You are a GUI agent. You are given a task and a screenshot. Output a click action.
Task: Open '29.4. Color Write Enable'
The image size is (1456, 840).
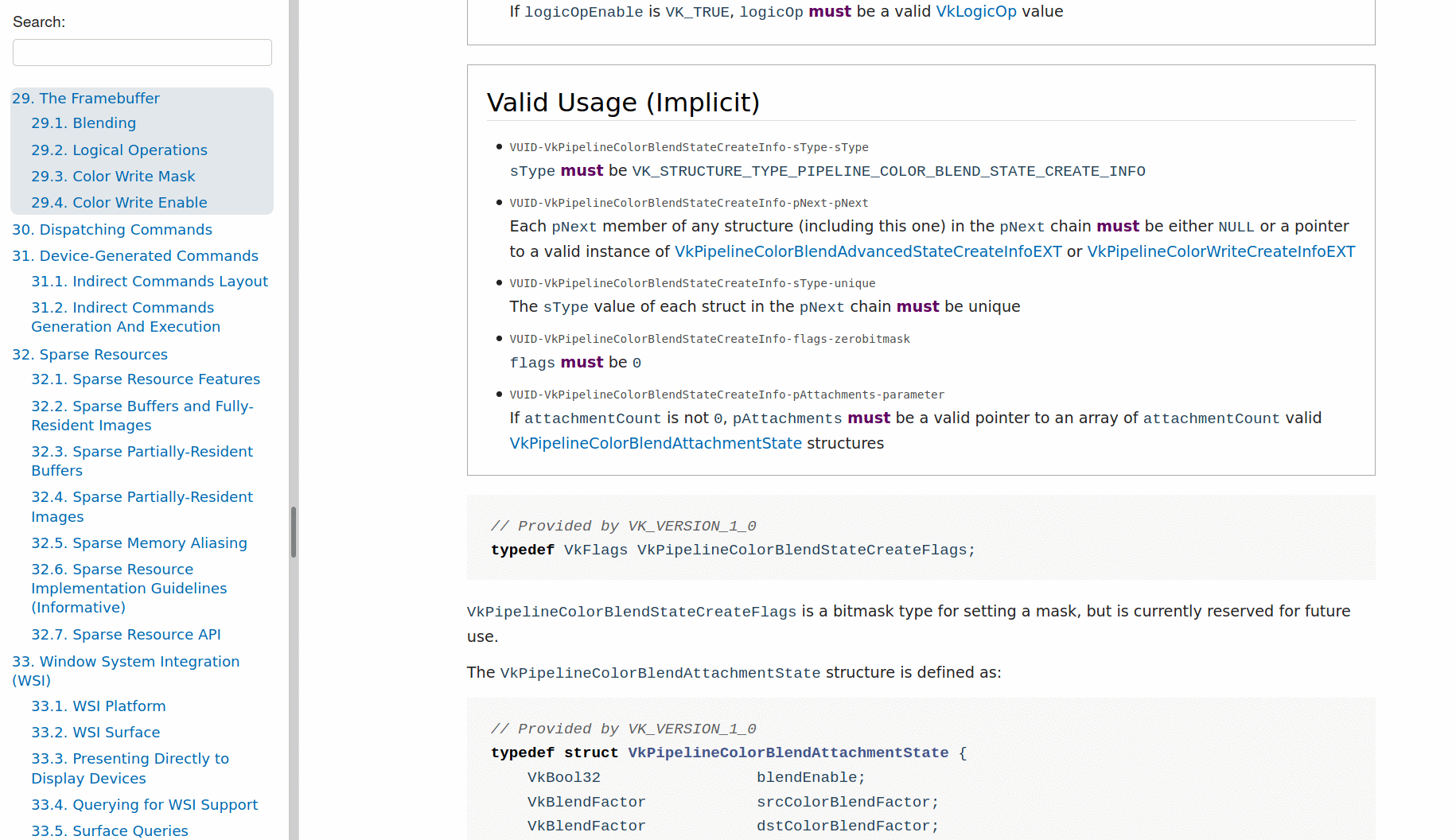(119, 202)
